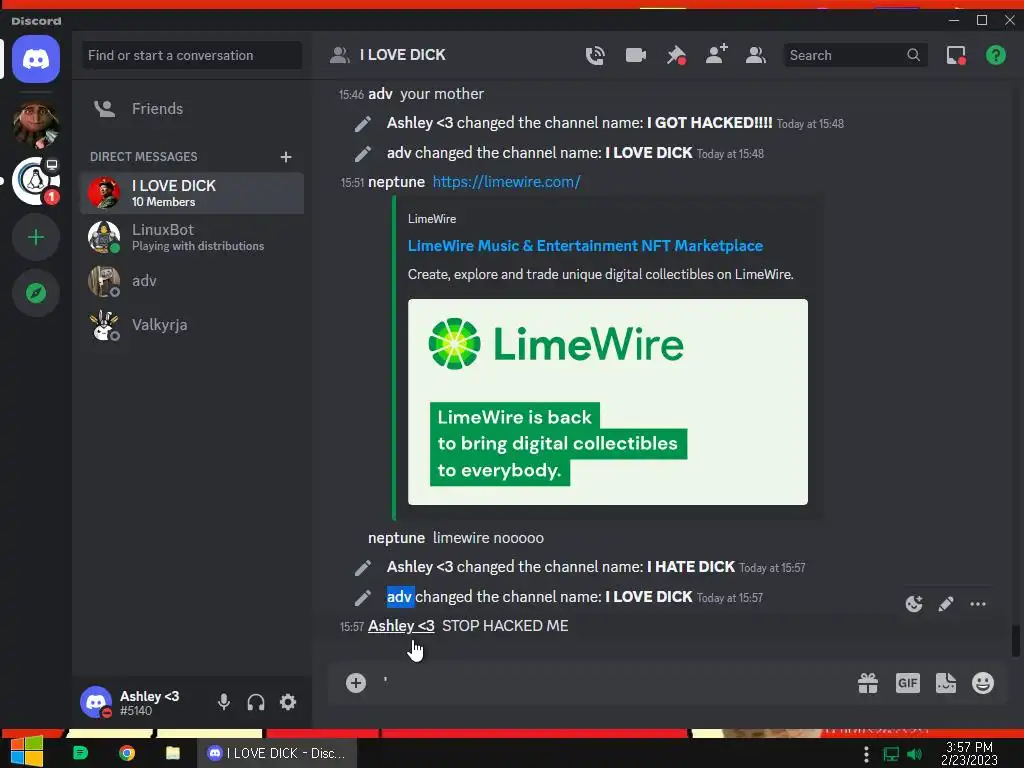Open Ashley <3 user panel avatar
Screen dimensions: 1024x768
point(97,702)
